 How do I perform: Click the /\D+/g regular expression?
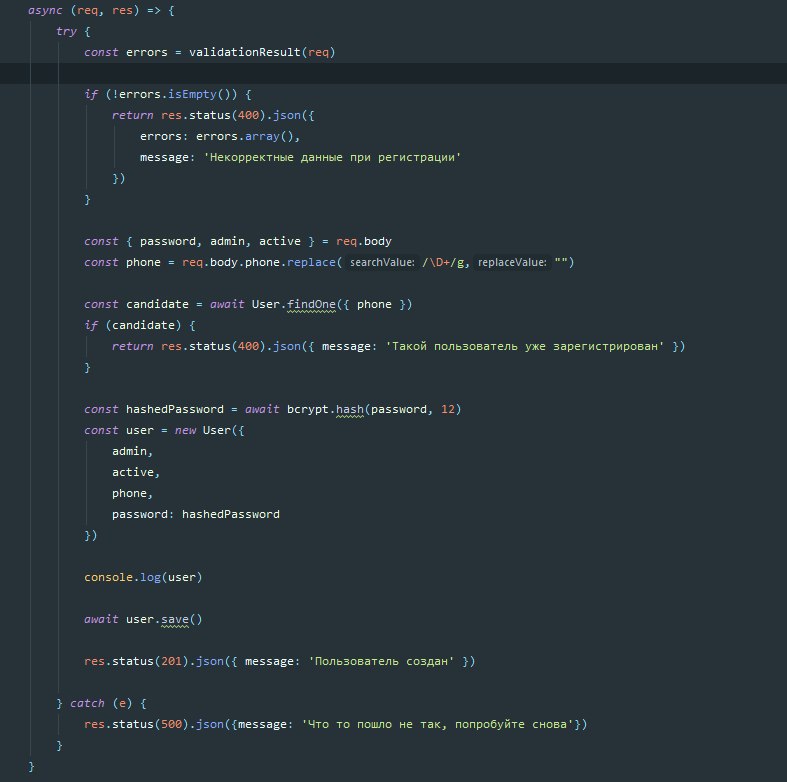pos(443,263)
